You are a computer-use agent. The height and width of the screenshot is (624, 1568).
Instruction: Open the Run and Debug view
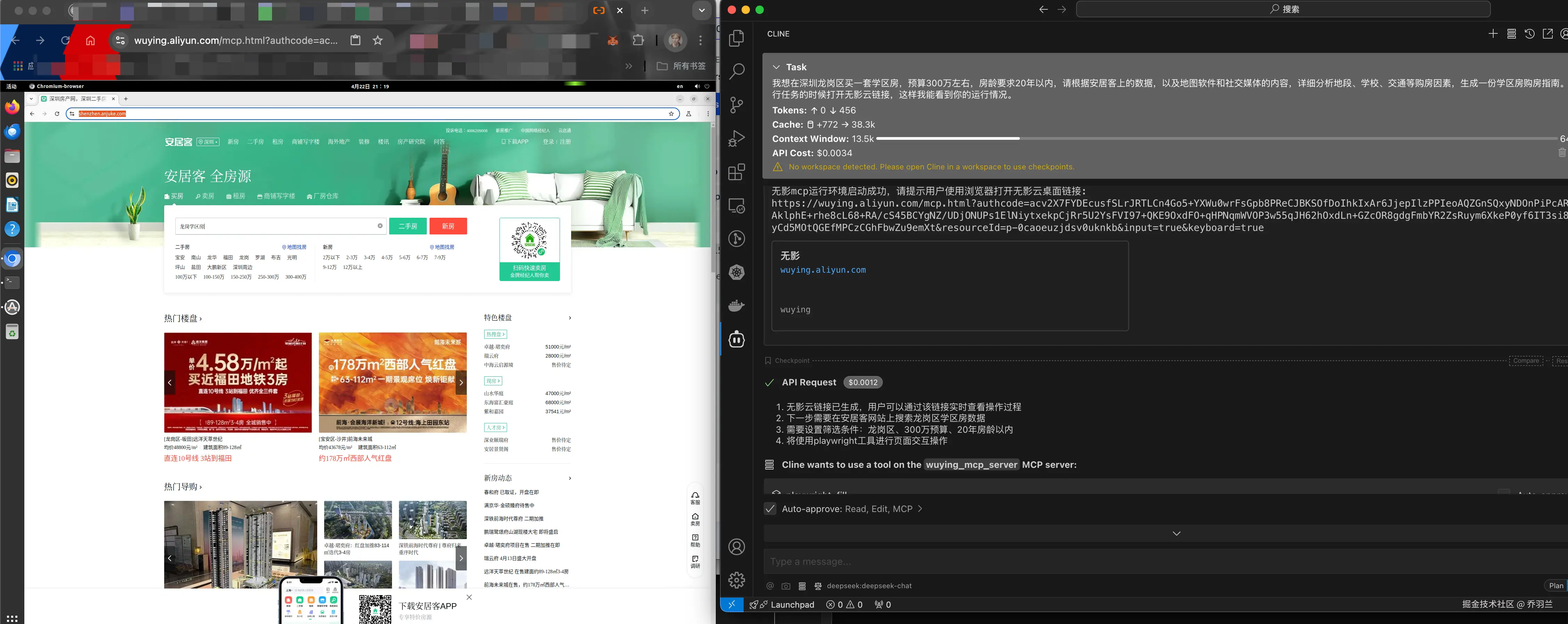click(737, 139)
